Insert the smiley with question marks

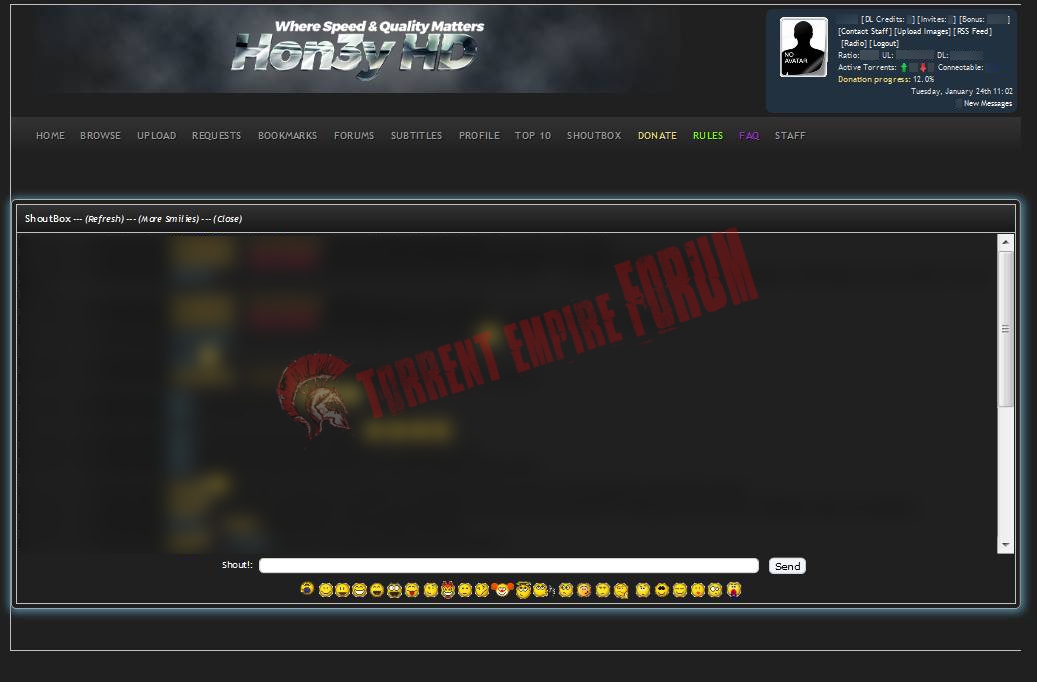point(542,589)
